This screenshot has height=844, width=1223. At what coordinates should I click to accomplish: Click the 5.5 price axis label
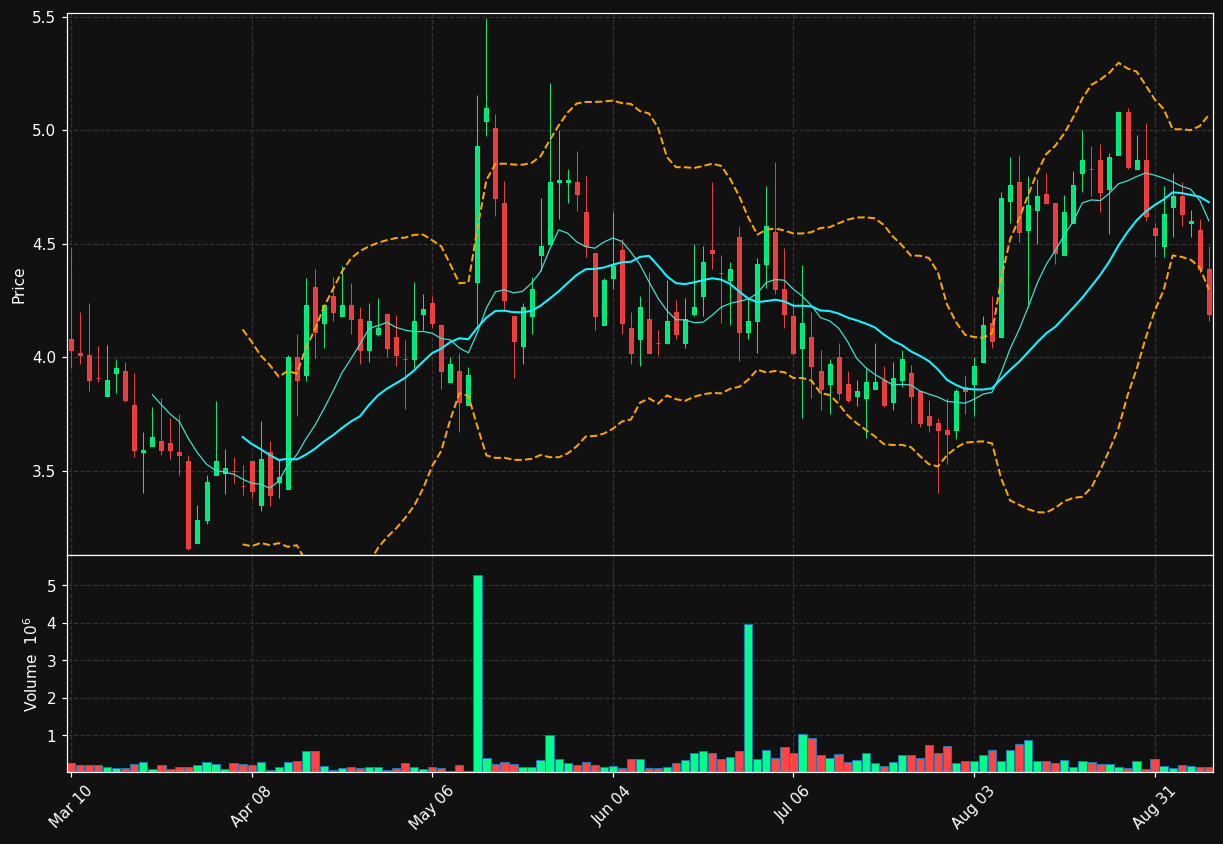pos(46,18)
